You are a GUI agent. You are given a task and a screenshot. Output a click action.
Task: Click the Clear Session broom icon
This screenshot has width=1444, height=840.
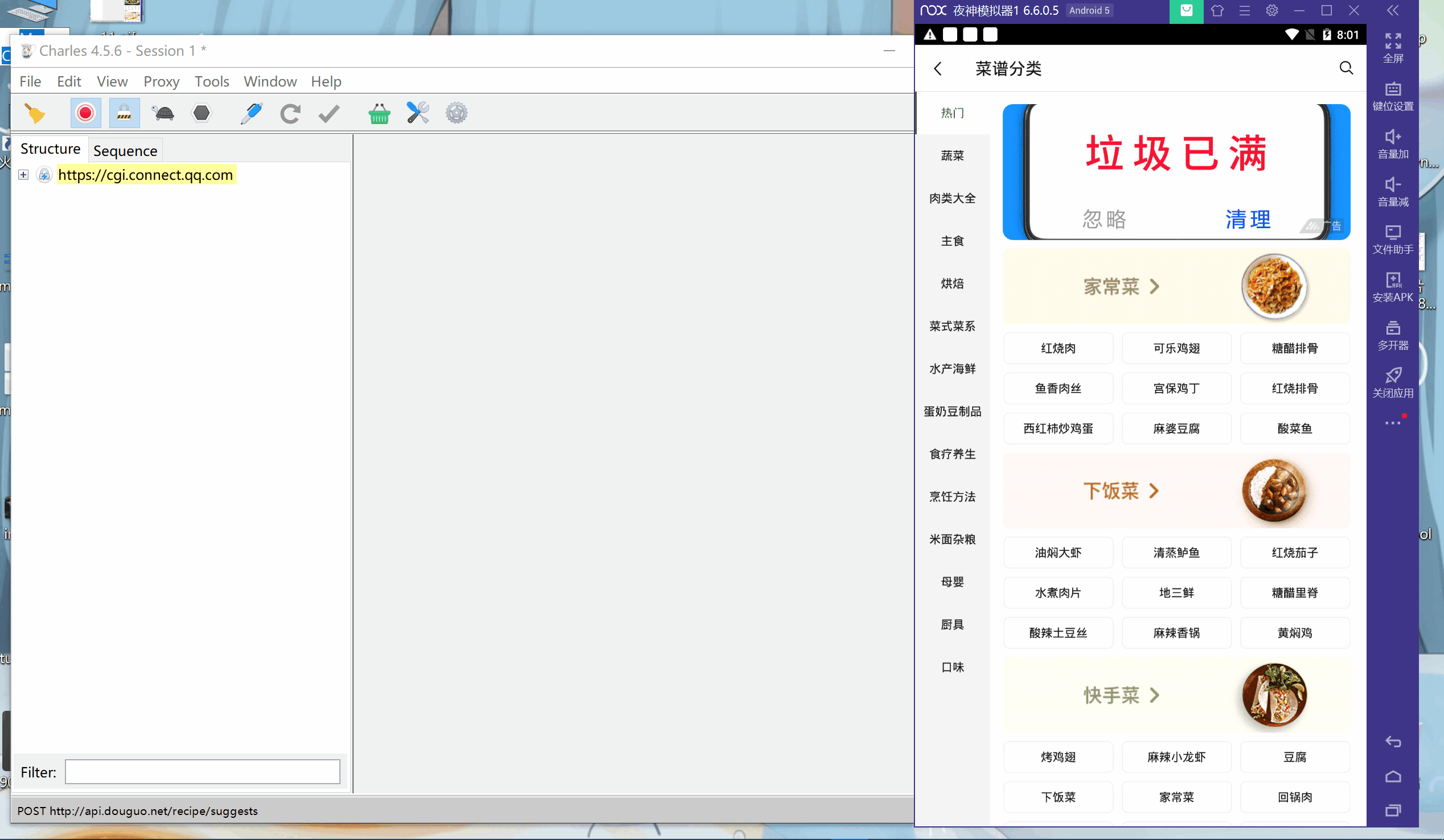(35, 113)
